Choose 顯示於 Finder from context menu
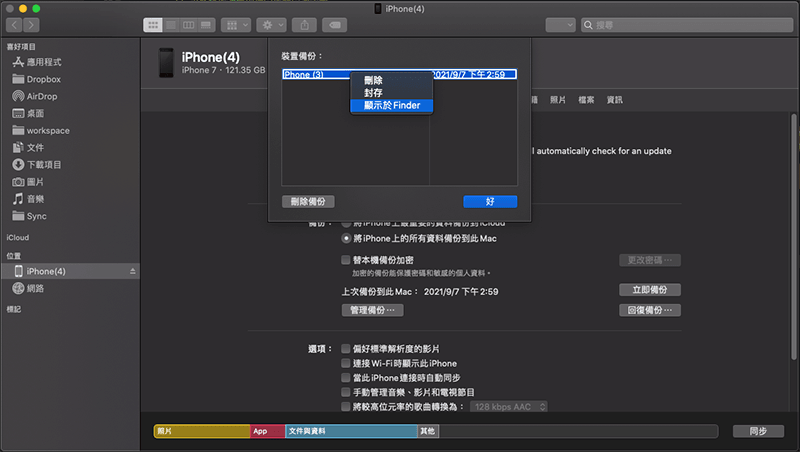This screenshot has height=452, width=800. point(391,105)
